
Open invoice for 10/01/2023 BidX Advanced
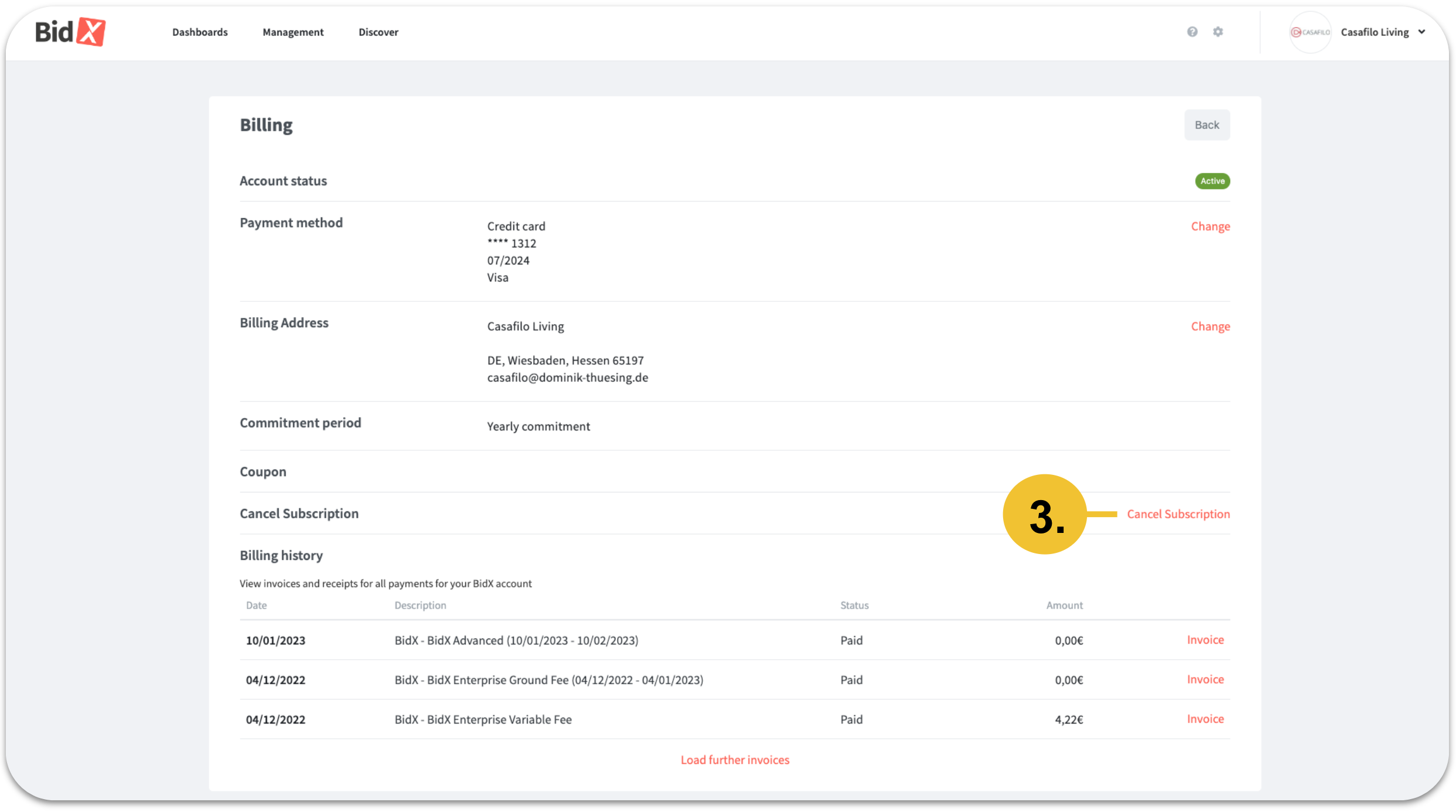coord(1206,640)
